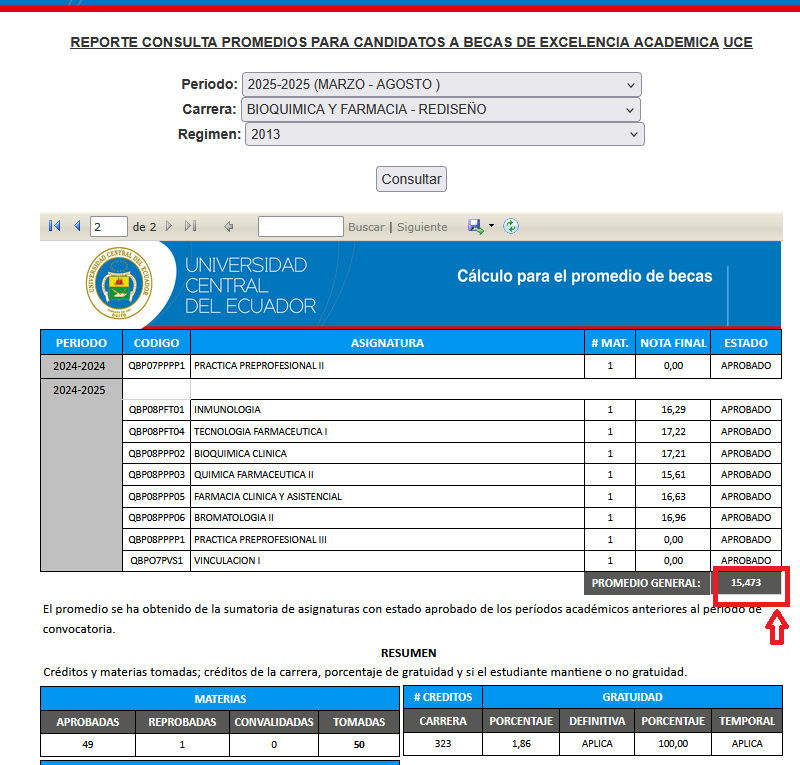Go to previous report page

(77, 227)
